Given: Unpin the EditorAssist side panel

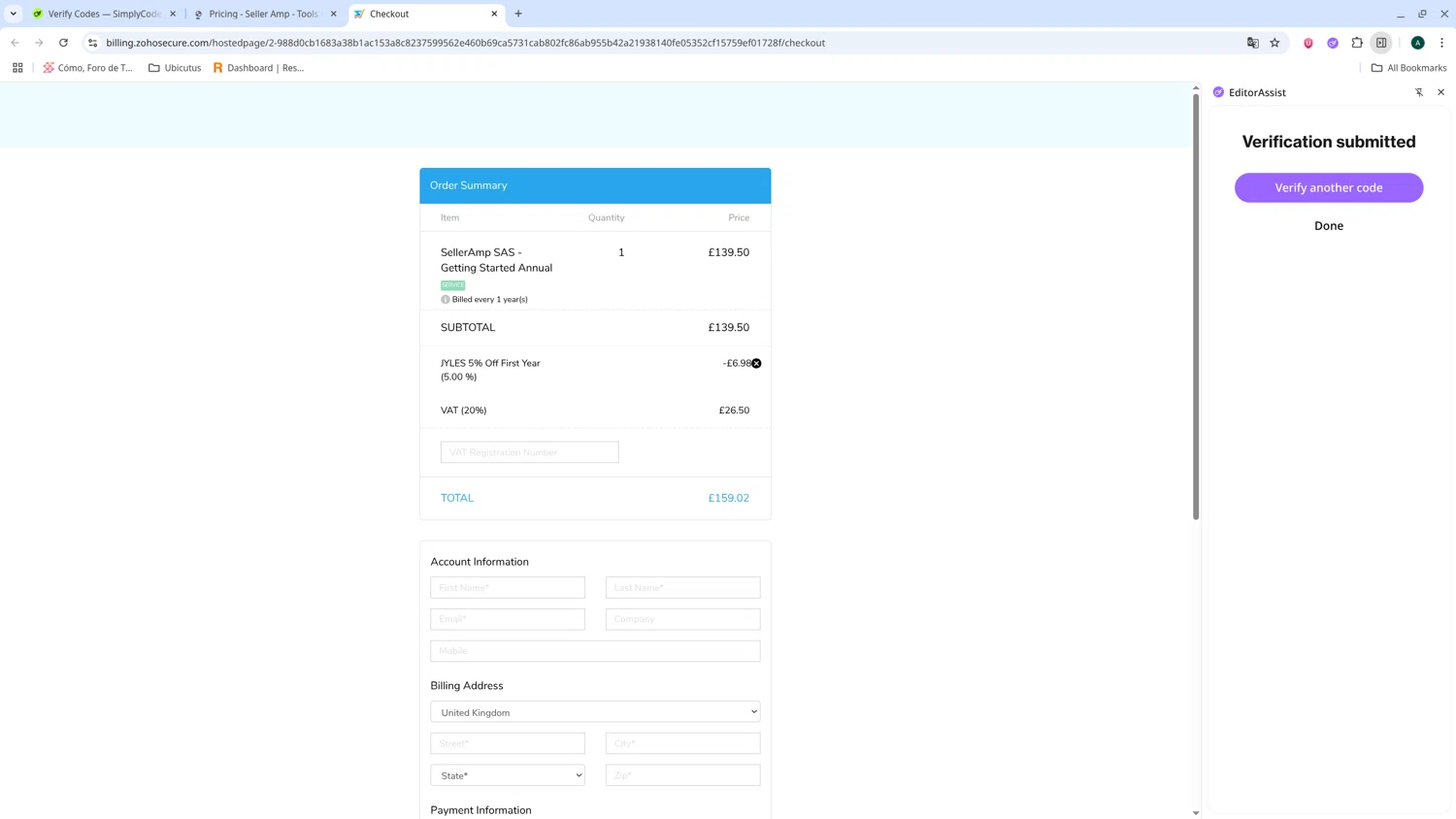Looking at the screenshot, I should pos(1419,92).
